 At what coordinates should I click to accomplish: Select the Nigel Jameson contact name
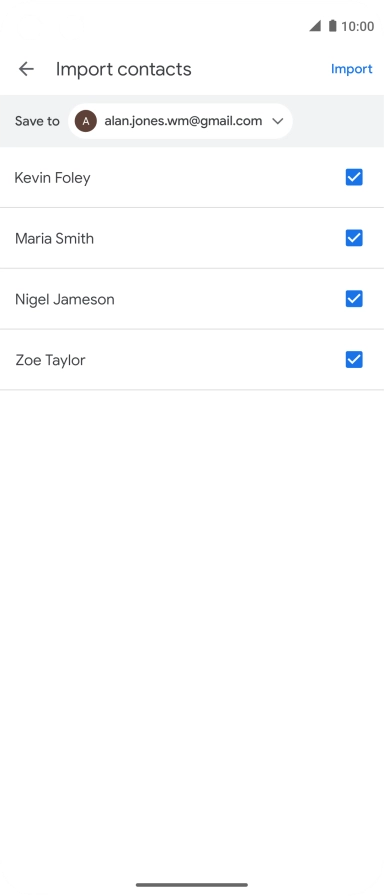tap(65, 299)
